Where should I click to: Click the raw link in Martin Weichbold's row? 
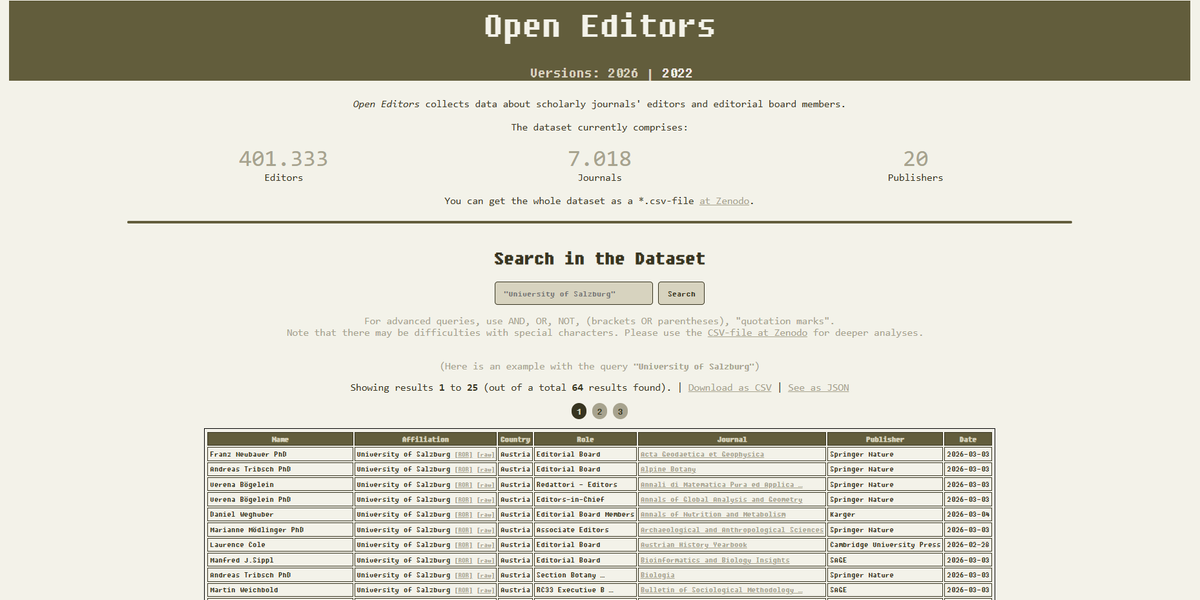[486, 590]
